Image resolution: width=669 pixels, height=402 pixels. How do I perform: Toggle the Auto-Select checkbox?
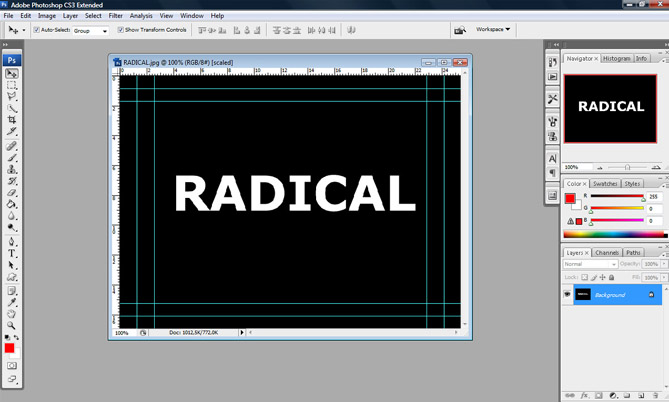(x=37, y=30)
